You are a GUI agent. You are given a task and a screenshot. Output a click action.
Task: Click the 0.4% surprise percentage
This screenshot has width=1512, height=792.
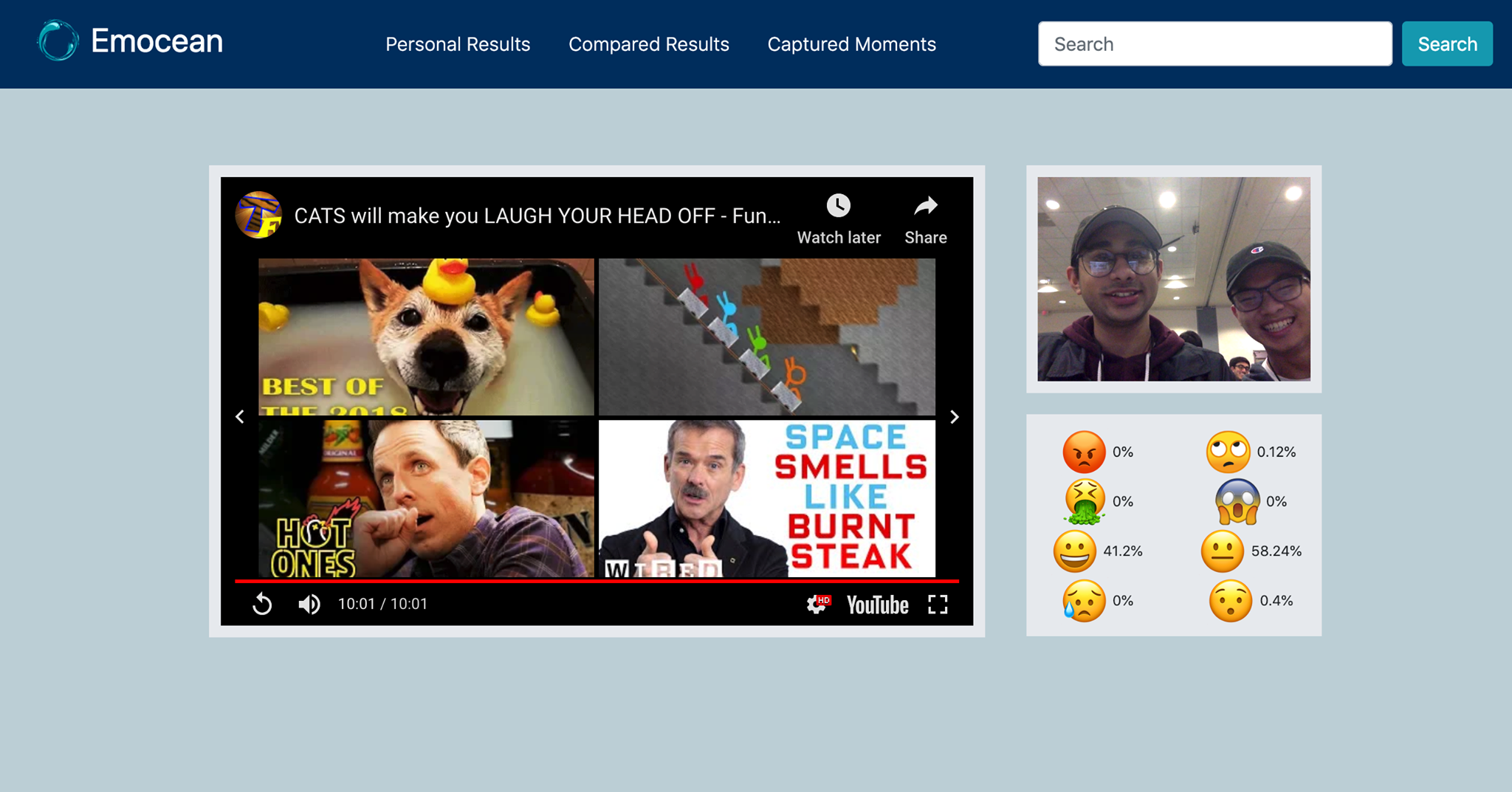pos(1276,601)
